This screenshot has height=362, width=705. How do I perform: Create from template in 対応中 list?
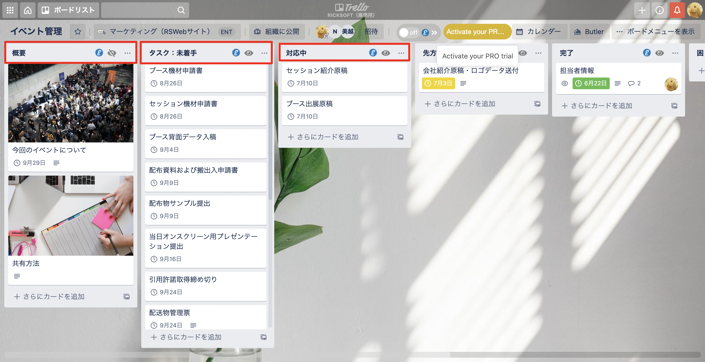[400, 137]
